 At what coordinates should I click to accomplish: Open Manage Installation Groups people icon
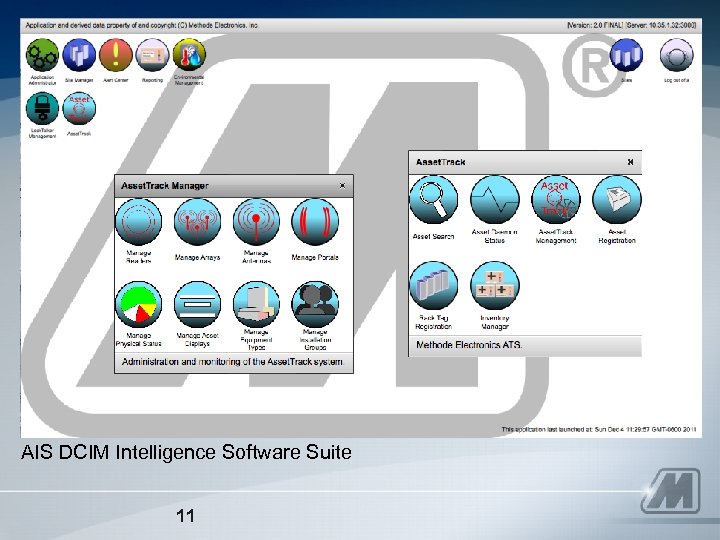tap(315, 304)
